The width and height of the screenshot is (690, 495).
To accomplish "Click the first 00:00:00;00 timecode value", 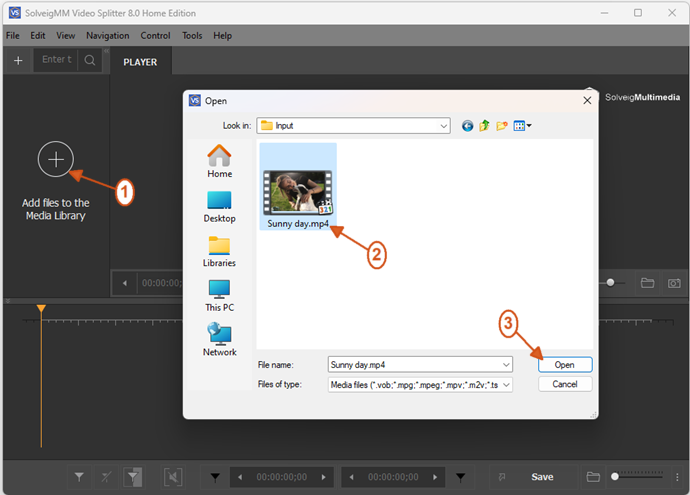I will coord(282,477).
